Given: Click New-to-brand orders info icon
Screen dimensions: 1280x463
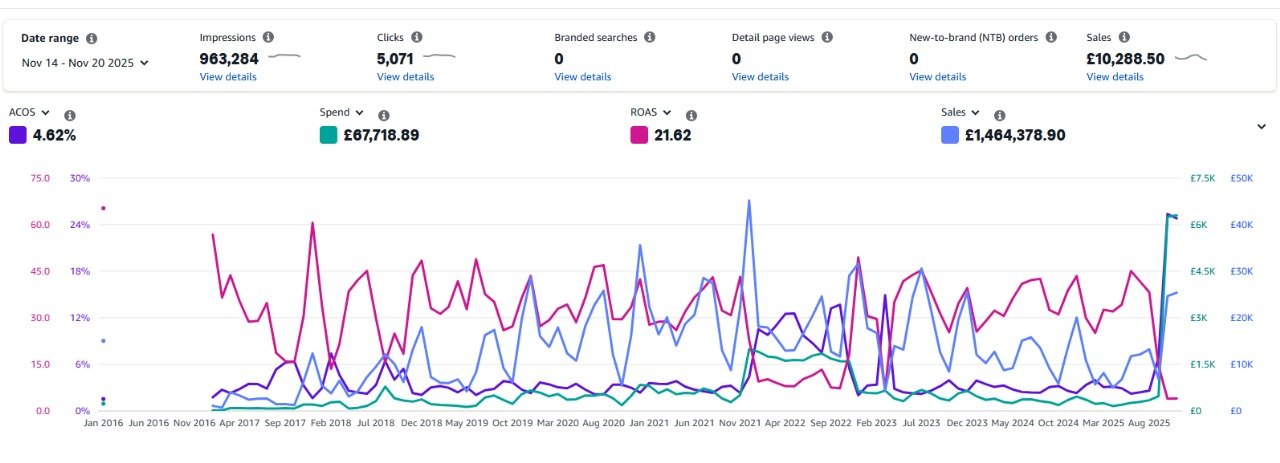Looking at the screenshot, I should pos(1051,37).
